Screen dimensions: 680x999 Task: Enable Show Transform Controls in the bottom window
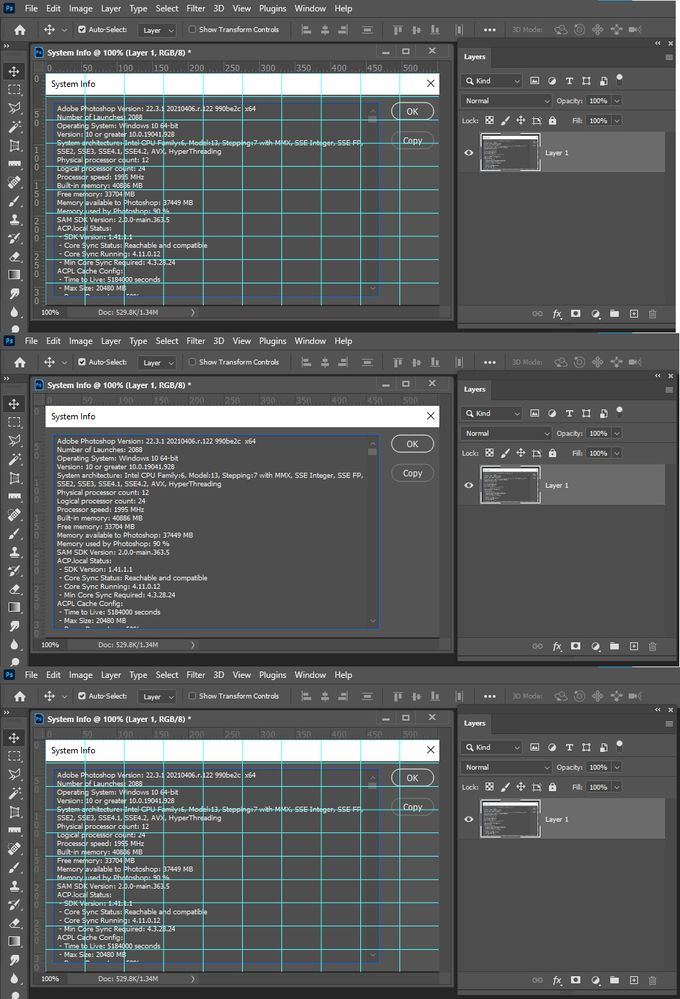pos(192,696)
